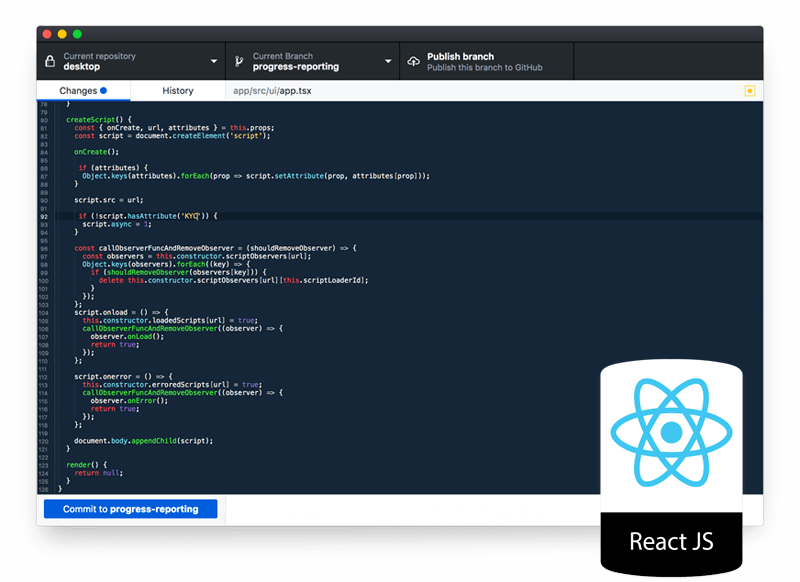Commit to progress-reporting
The image size is (800, 582).
tap(131, 509)
